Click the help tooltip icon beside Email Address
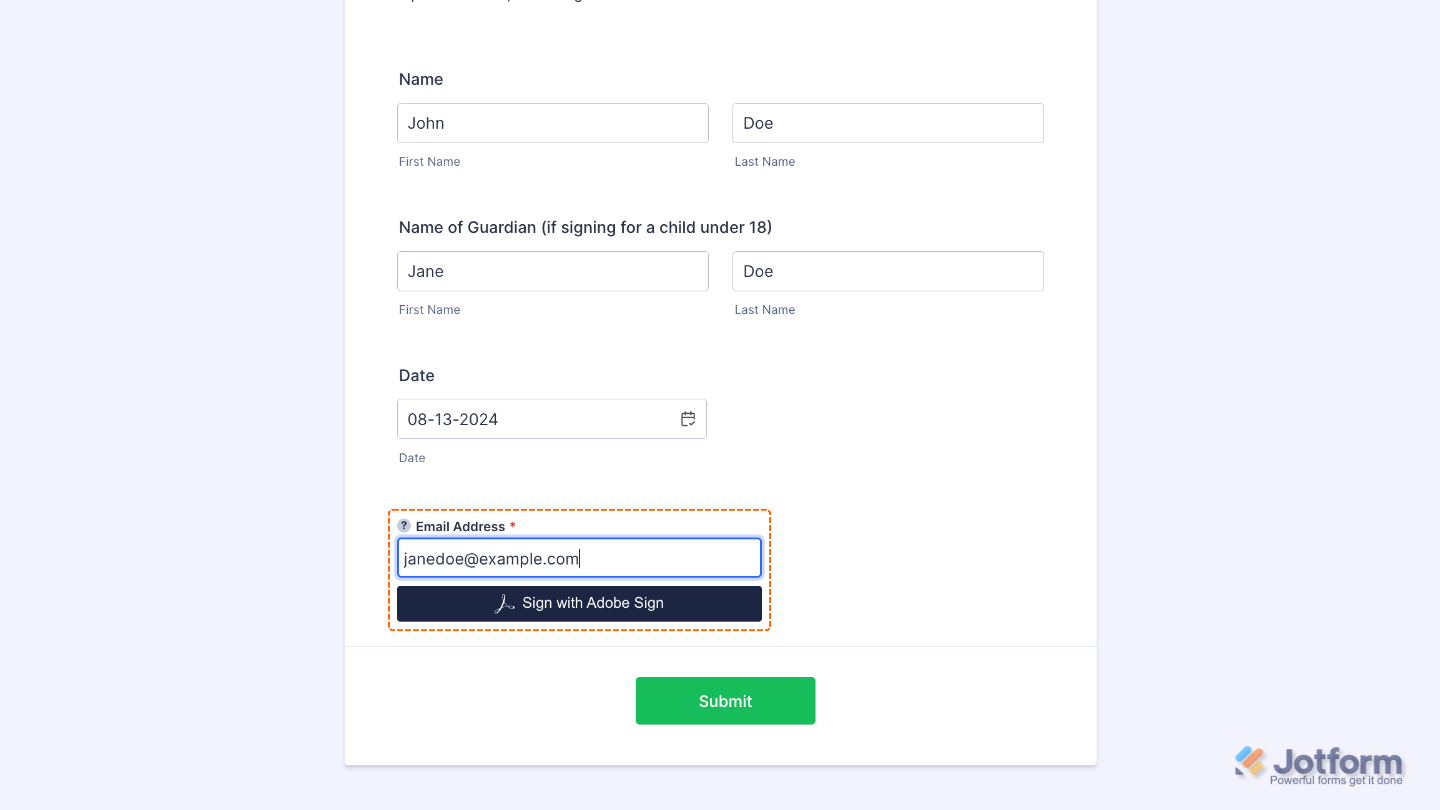The height and width of the screenshot is (810, 1440). click(x=403, y=525)
